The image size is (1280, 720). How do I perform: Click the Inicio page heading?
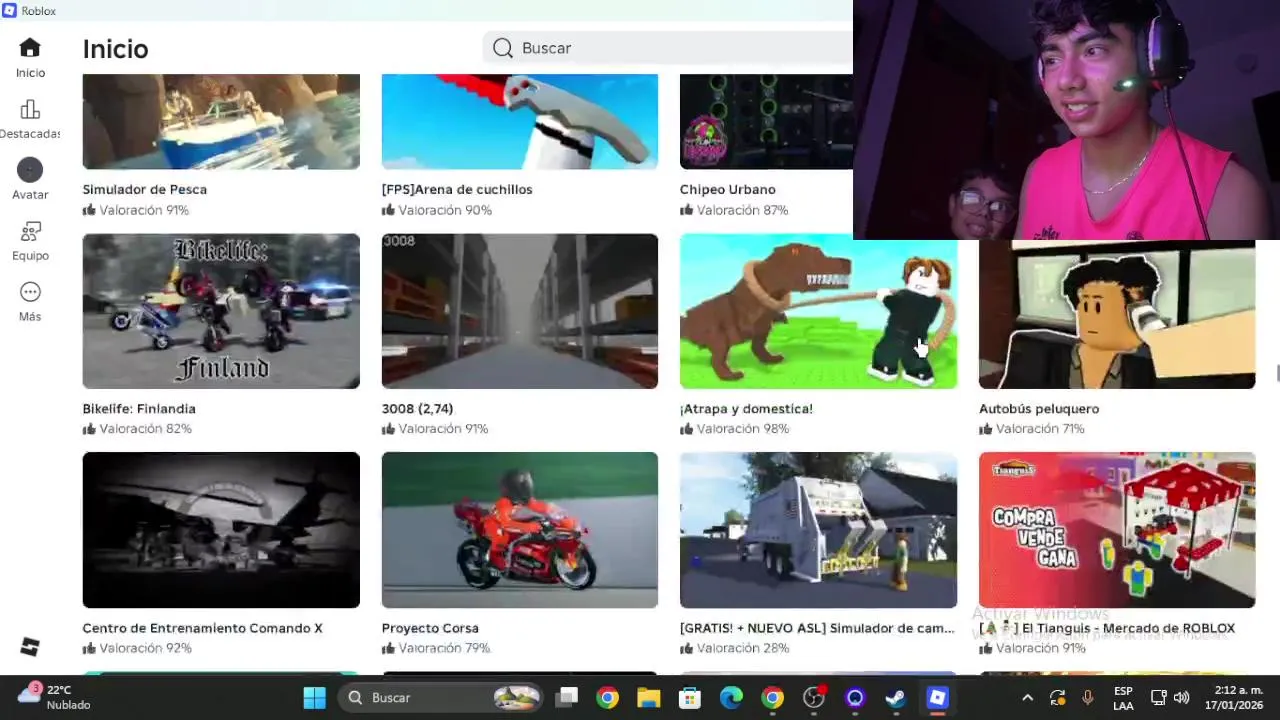pyautogui.click(x=115, y=49)
